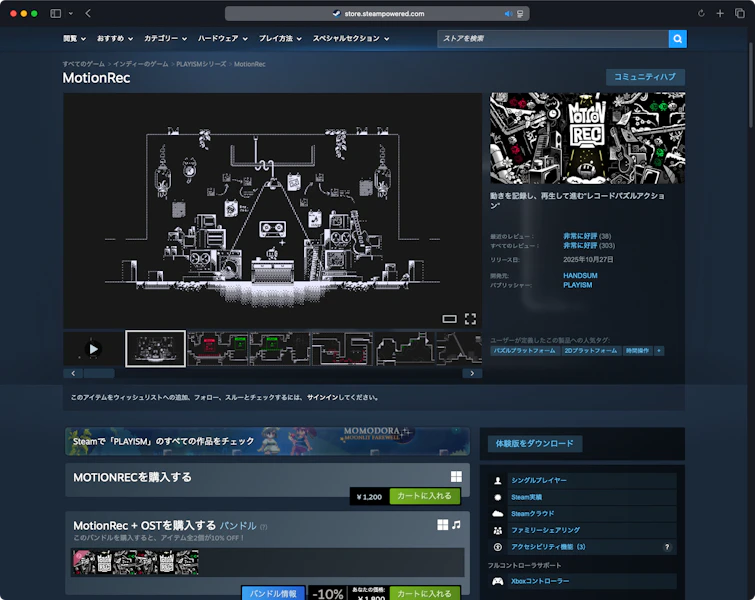Click the MotionRec capsule header image
This screenshot has height=600, width=755.
coord(587,138)
